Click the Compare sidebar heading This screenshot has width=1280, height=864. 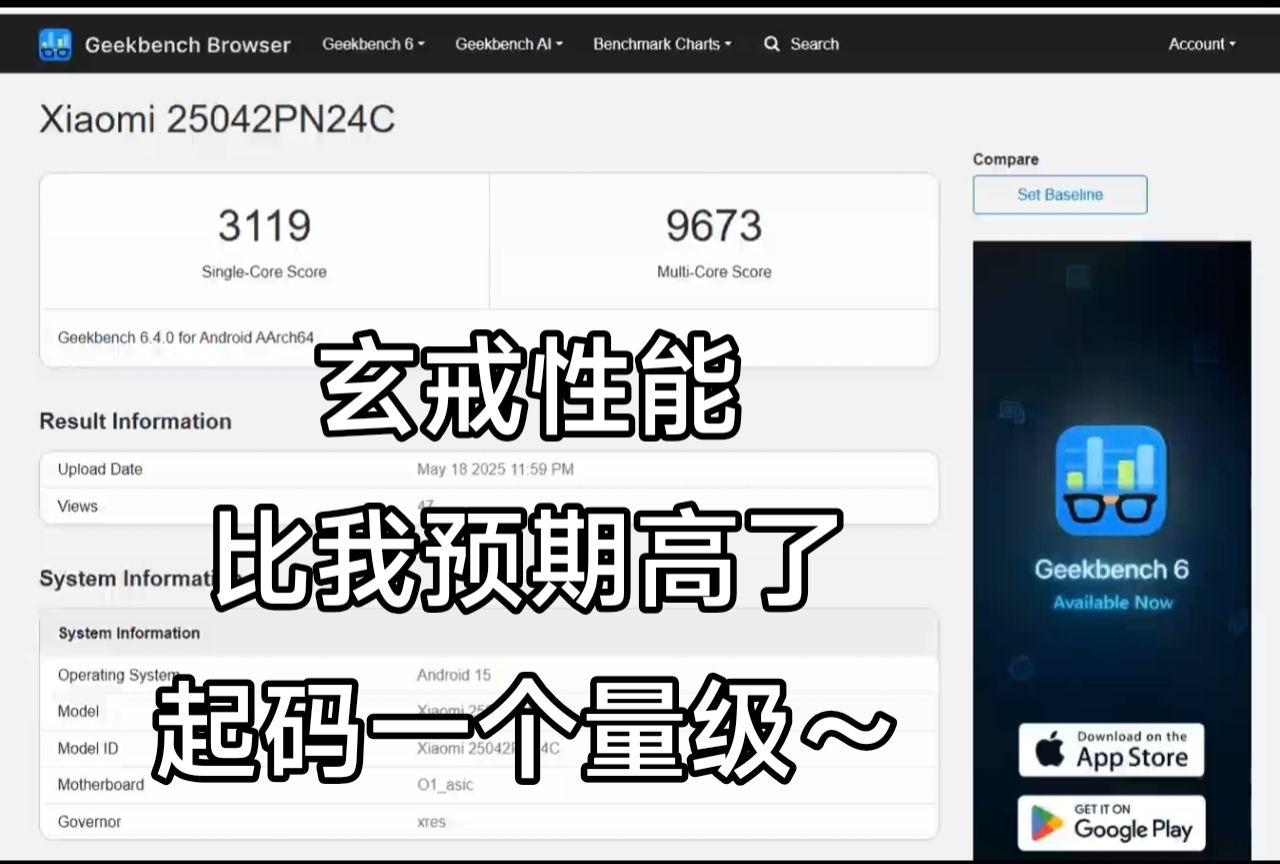point(1005,159)
